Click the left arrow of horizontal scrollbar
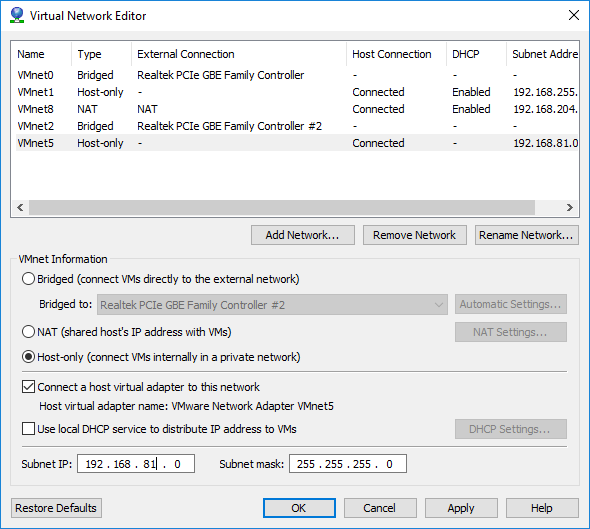Screen dimensions: 590x529 click(20, 207)
